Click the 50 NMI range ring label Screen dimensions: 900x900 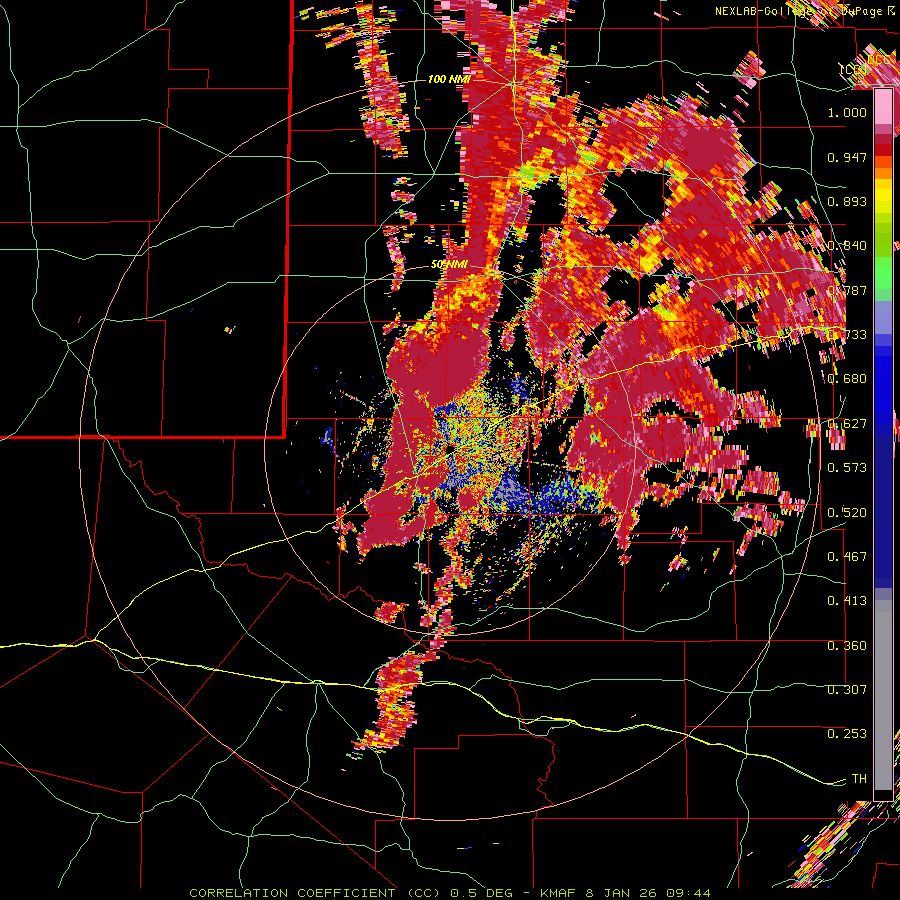point(449,265)
